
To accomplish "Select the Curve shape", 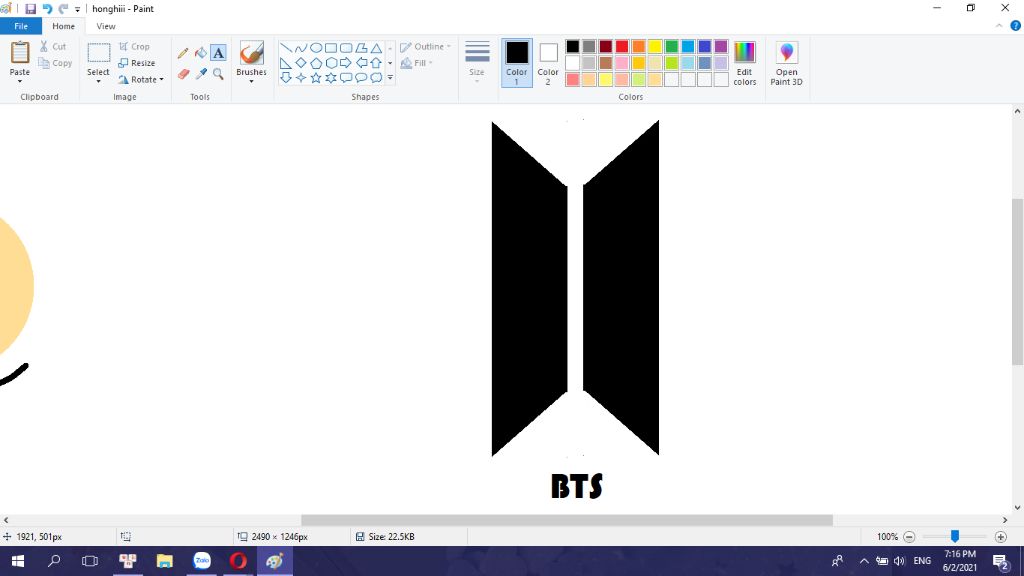I will [301, 48].
